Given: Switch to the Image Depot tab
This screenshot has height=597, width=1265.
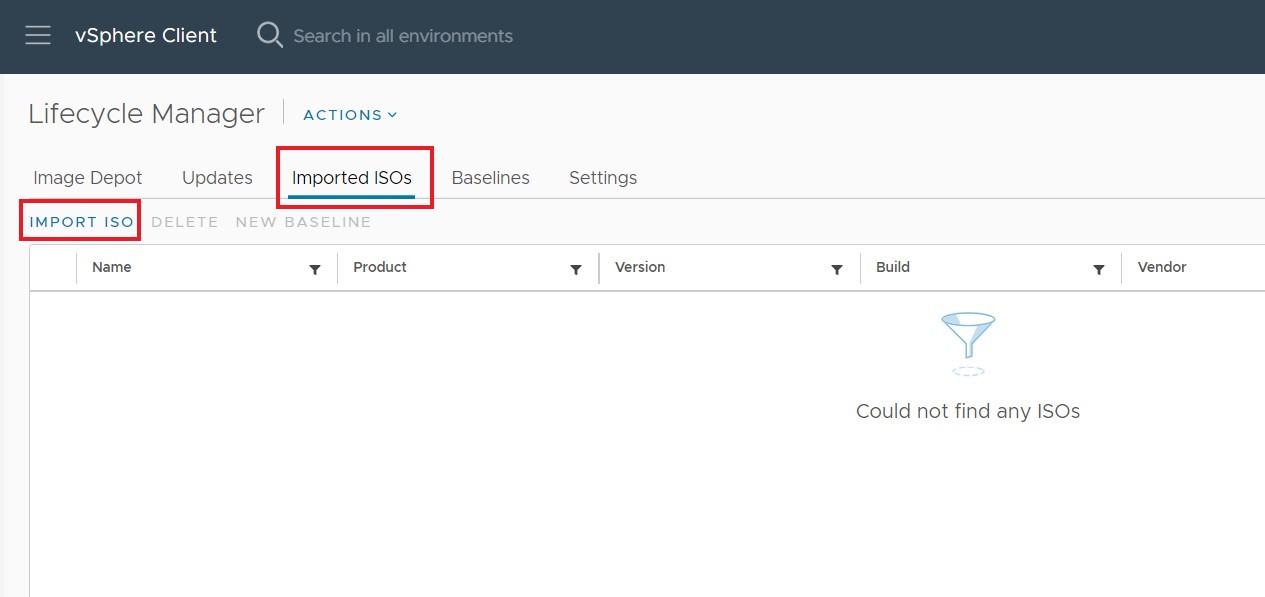Looking at the screenshot, I should point(88,178).
